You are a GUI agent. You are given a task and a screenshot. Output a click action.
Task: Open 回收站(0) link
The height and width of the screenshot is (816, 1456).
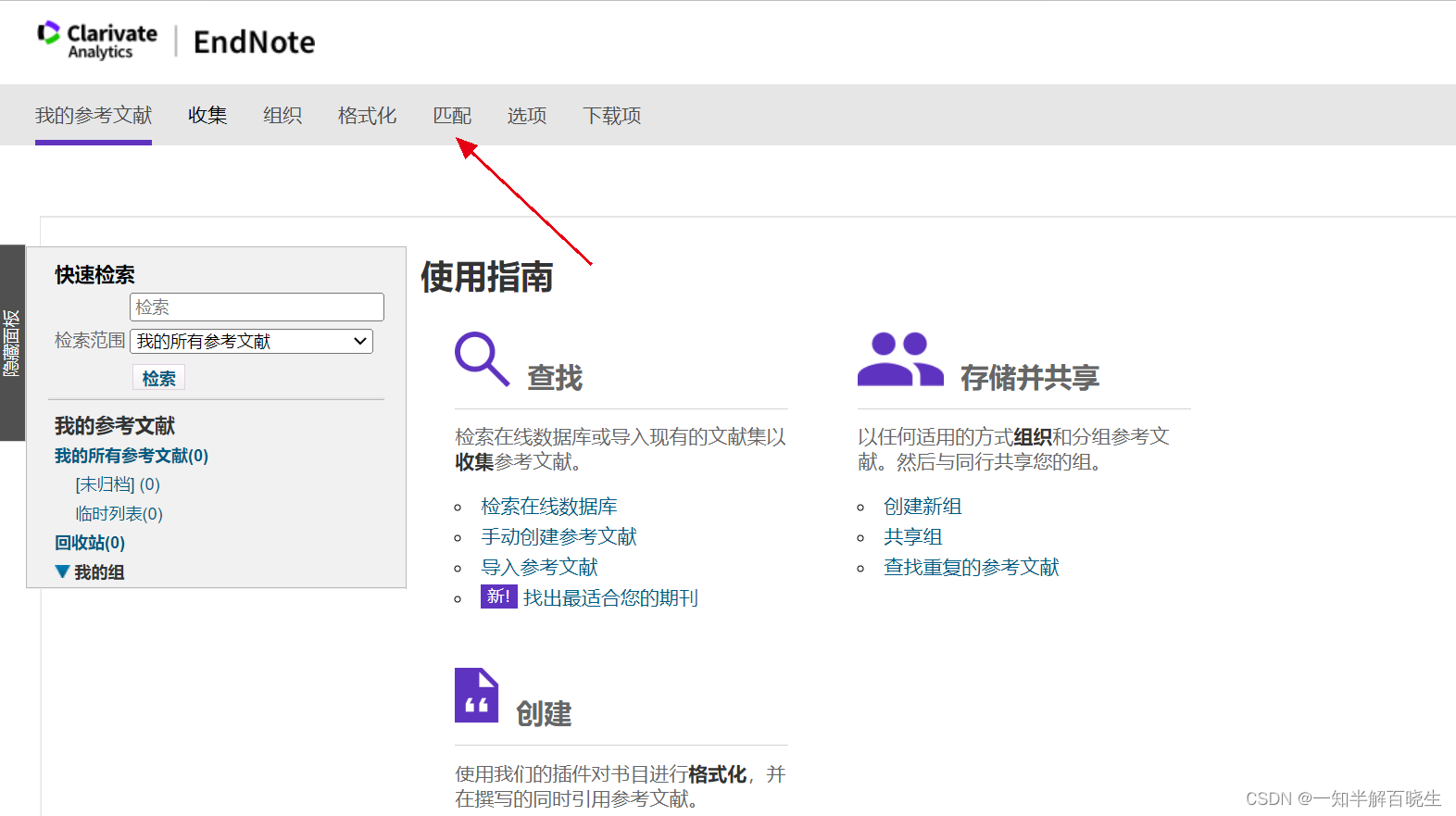(x=90, y=543)
